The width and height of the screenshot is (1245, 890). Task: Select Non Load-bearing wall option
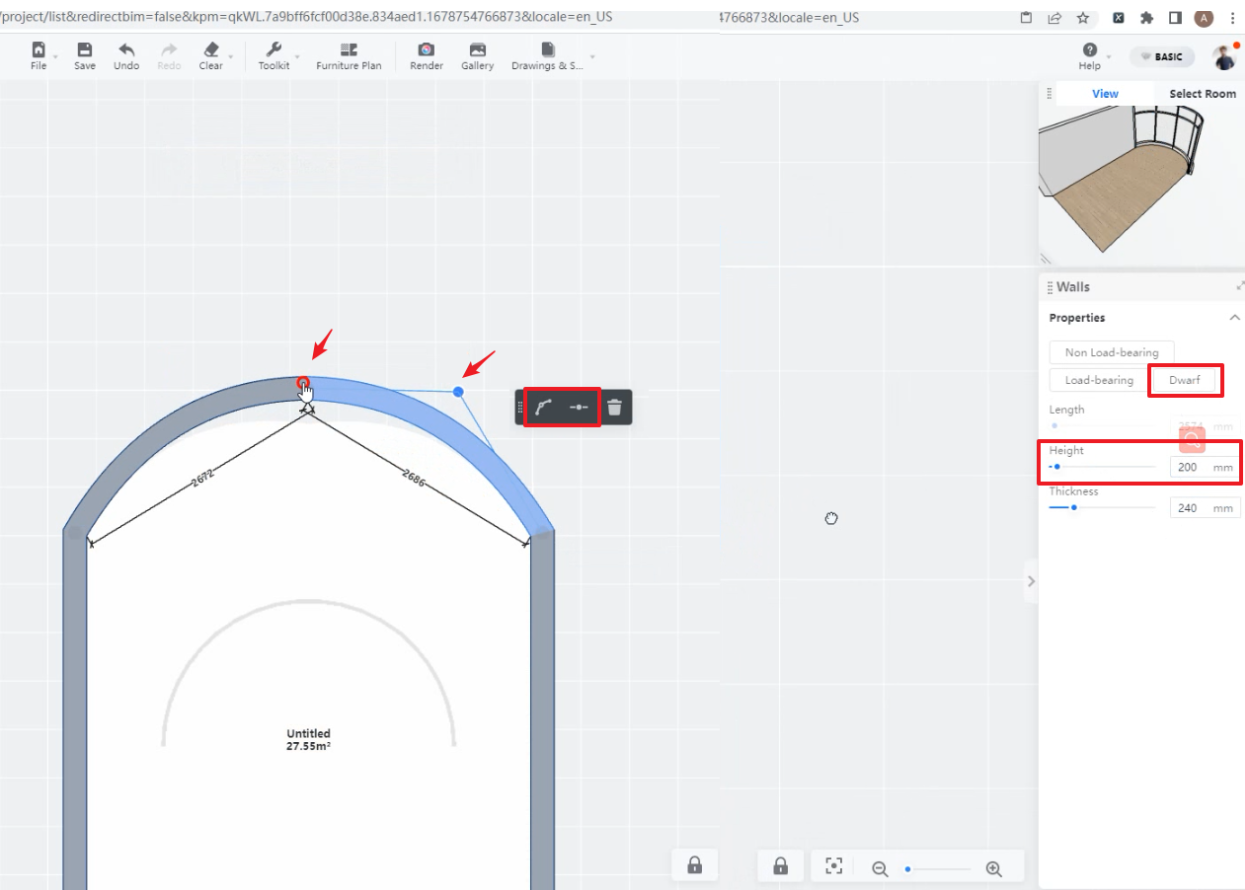click(x=1111, y=352)
